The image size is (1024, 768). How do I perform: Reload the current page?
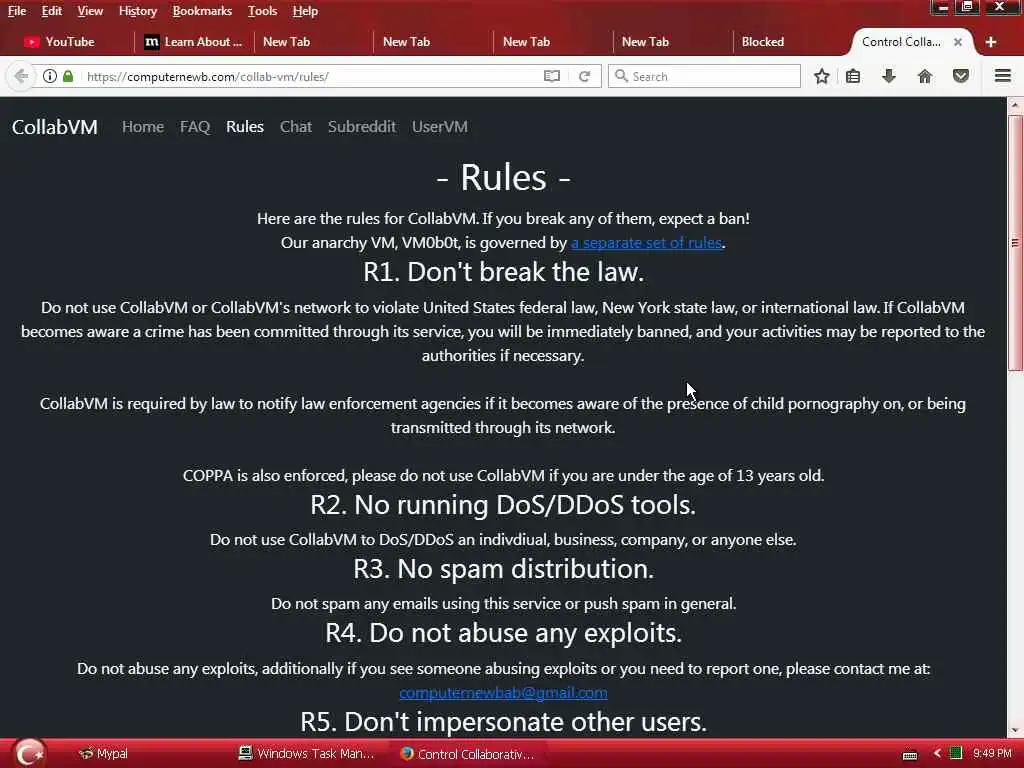tap(584, 76)
